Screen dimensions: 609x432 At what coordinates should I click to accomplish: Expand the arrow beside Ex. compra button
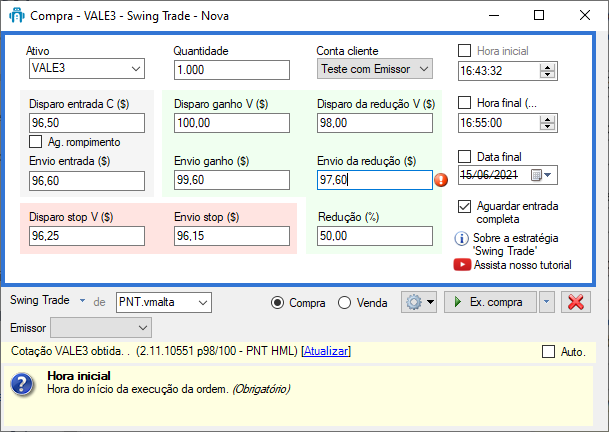point(546,302)
